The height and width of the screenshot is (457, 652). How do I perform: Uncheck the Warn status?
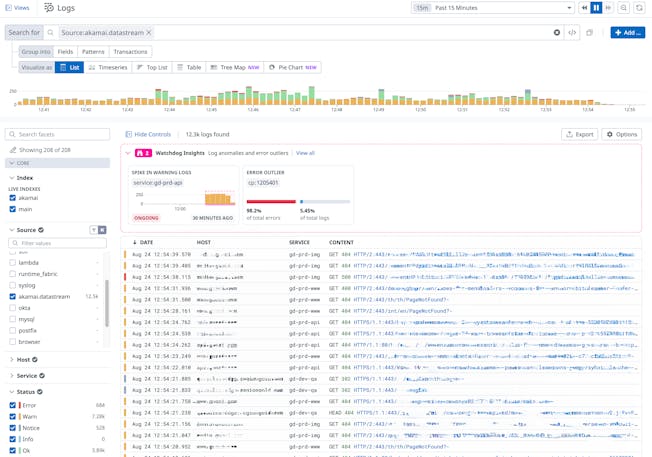pos(12,416)
